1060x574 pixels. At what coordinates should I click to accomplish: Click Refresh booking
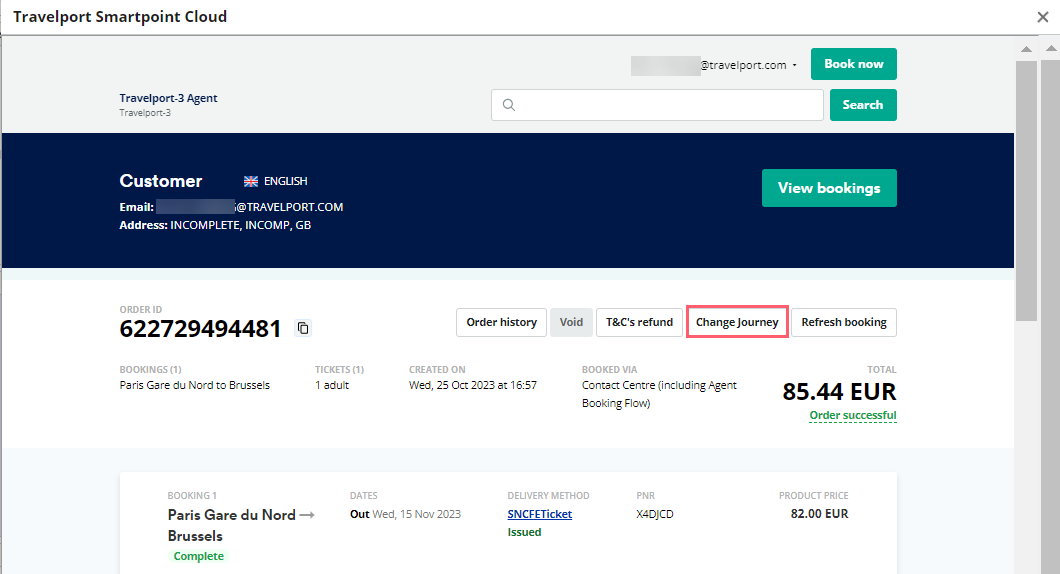[844, 322]
